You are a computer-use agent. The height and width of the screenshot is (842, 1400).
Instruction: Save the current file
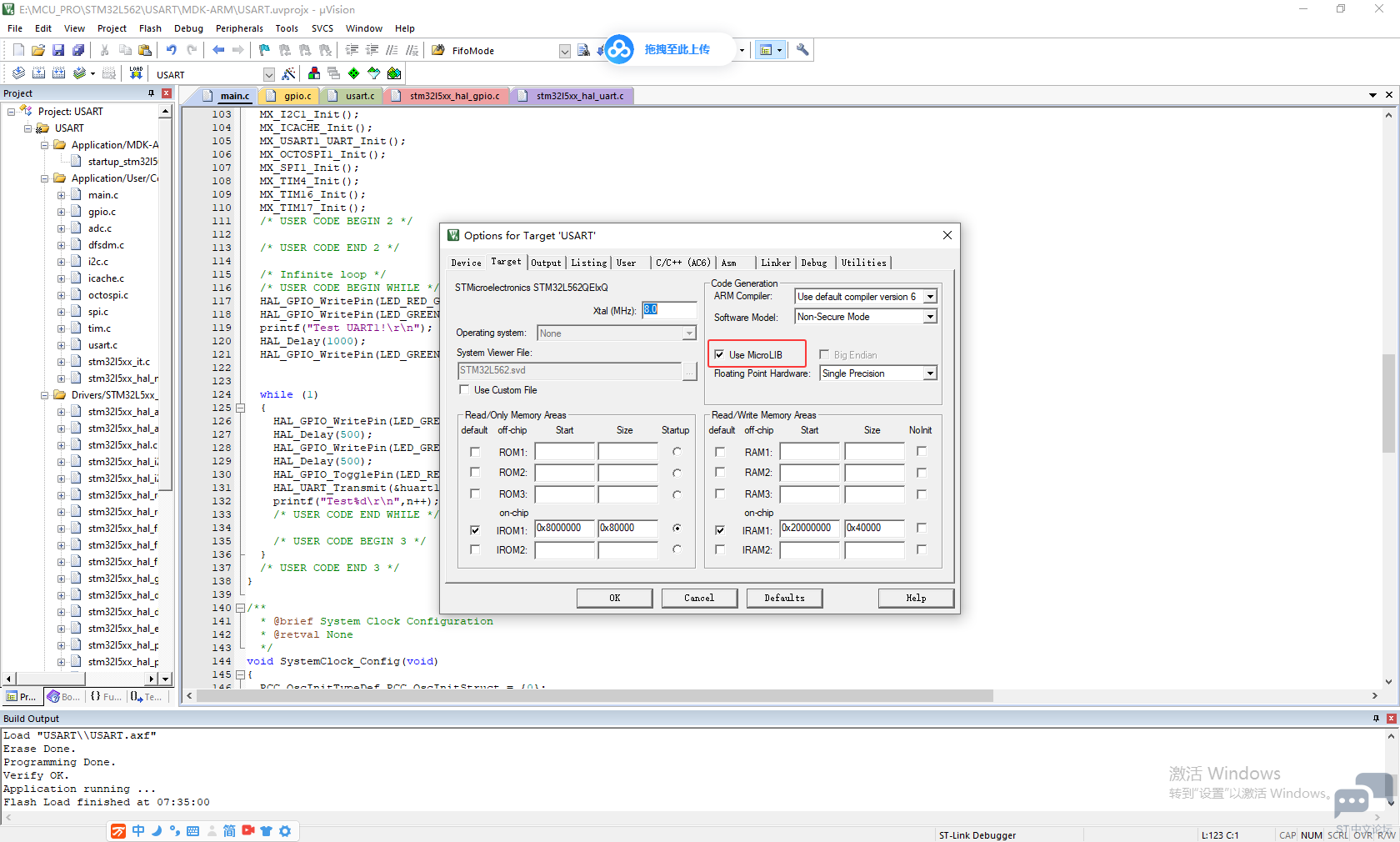(x=58, y=50)
